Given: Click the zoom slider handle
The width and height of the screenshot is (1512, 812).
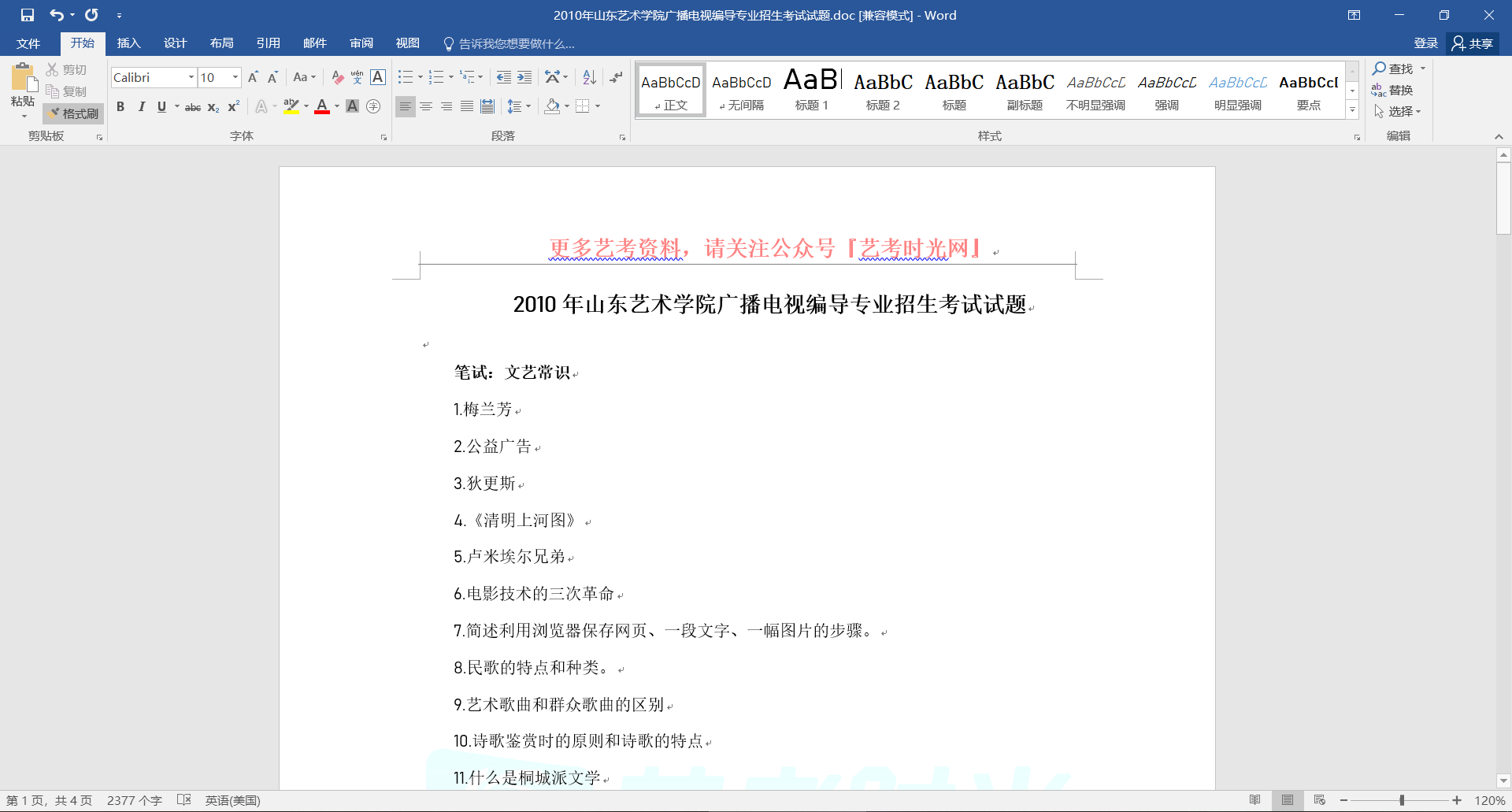Looking at the screenshot, I should [x=1402, y=800].
